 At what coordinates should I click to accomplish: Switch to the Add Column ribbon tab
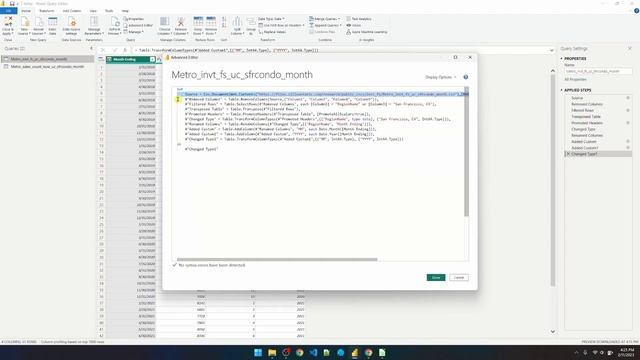pyautogui.click(x=71, y=11)
